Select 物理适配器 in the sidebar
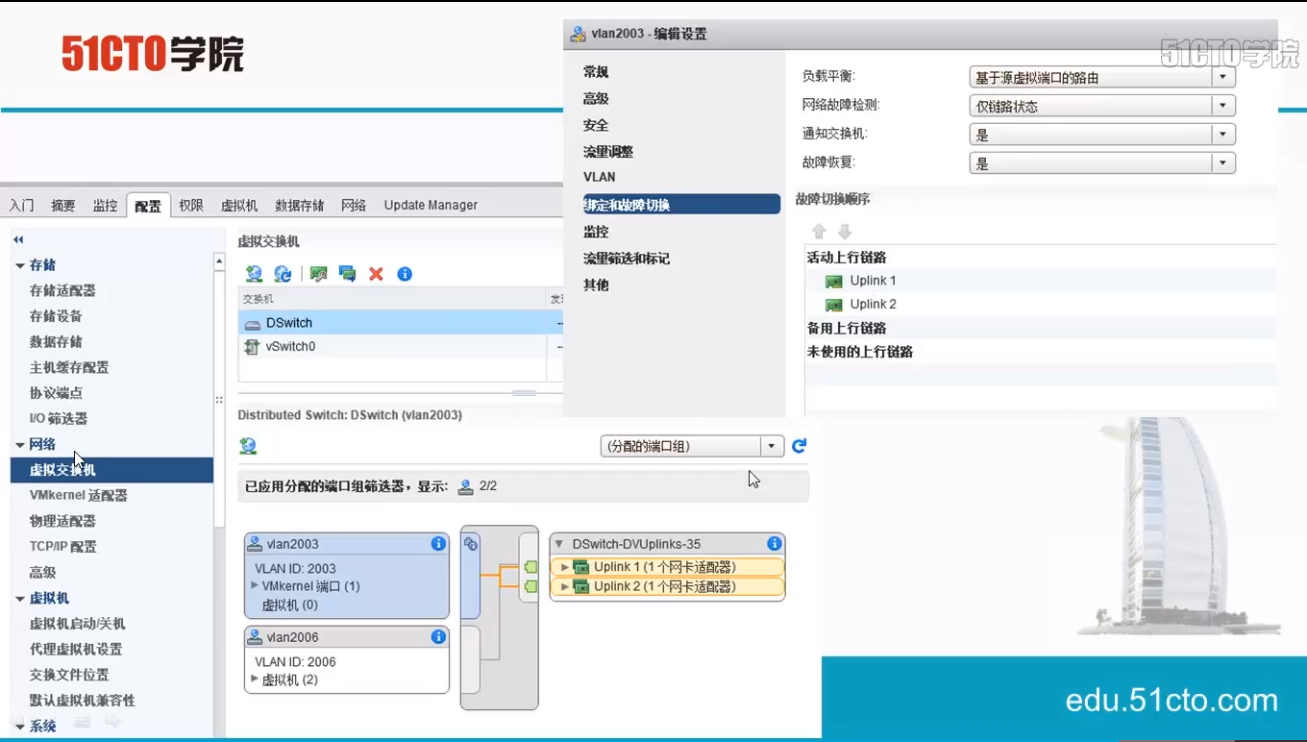The height and width of the screenshot is (742, 1307). (x=63, y=521)
